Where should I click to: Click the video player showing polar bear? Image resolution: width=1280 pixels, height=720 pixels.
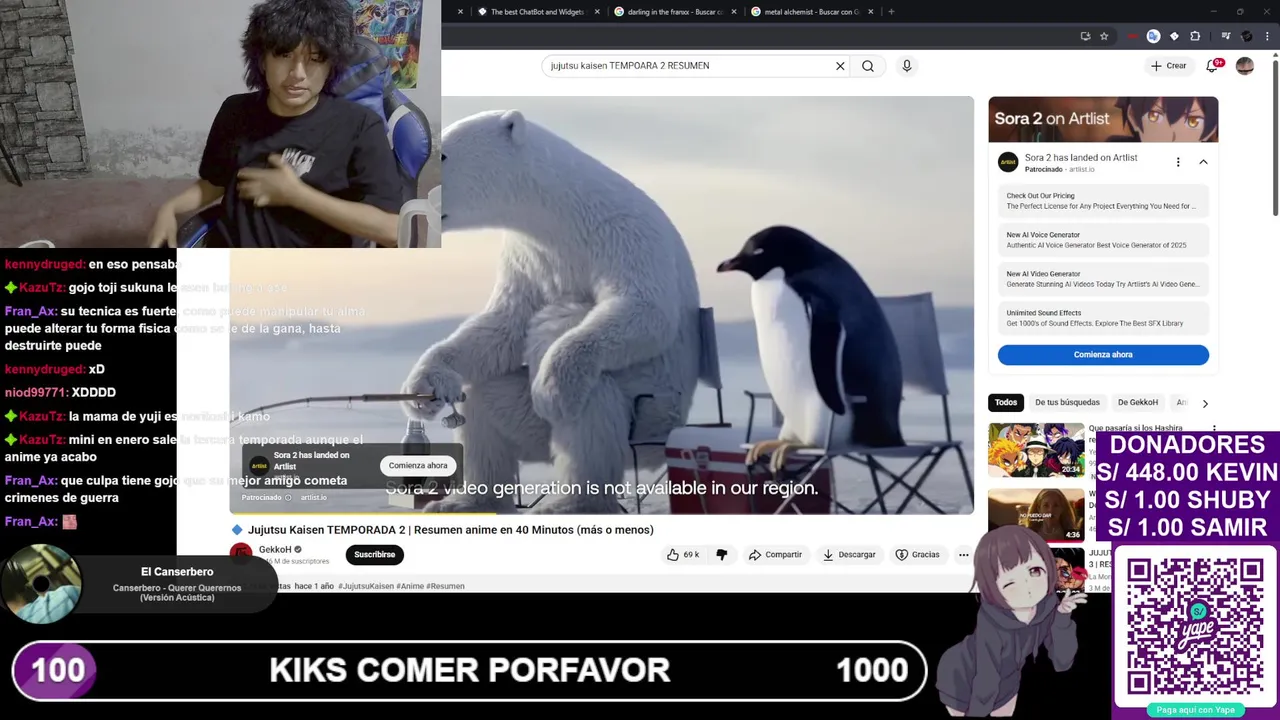(x=602, y=305)
